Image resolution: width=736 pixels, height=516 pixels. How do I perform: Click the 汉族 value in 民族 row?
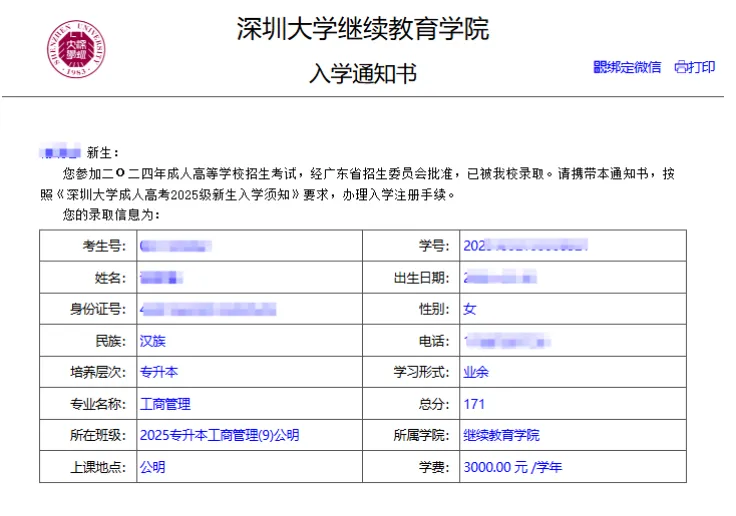[153, 341]
